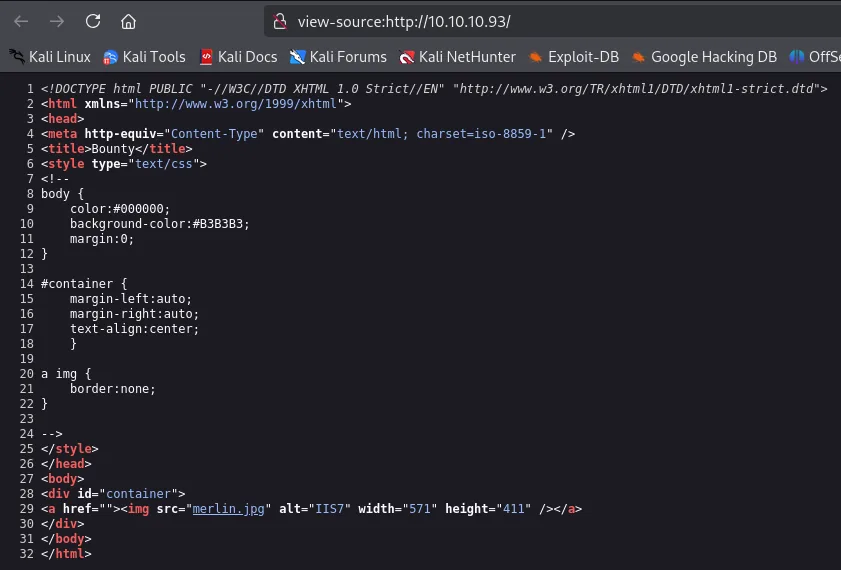Focus the address bar showing view-source URL

(x=552, y=21)
